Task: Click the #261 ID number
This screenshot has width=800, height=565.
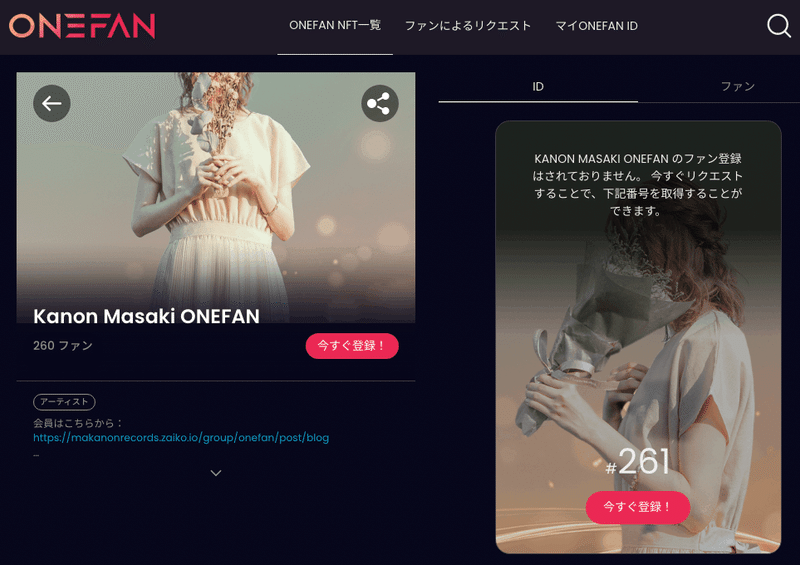Action: (637, 462)
